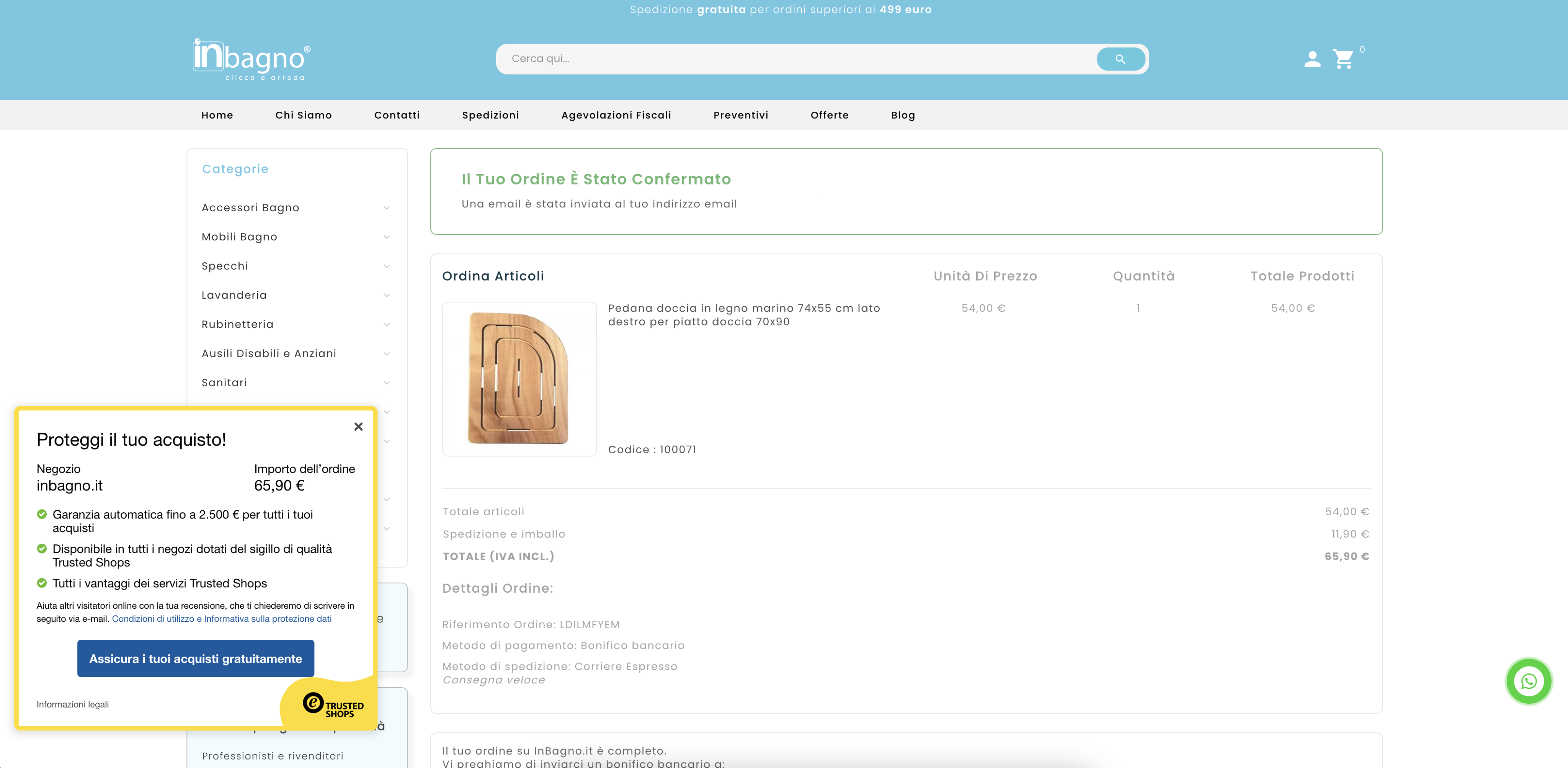Click the Trusted Shops badge logo
1568x768 pixels.
coord(332,705)
